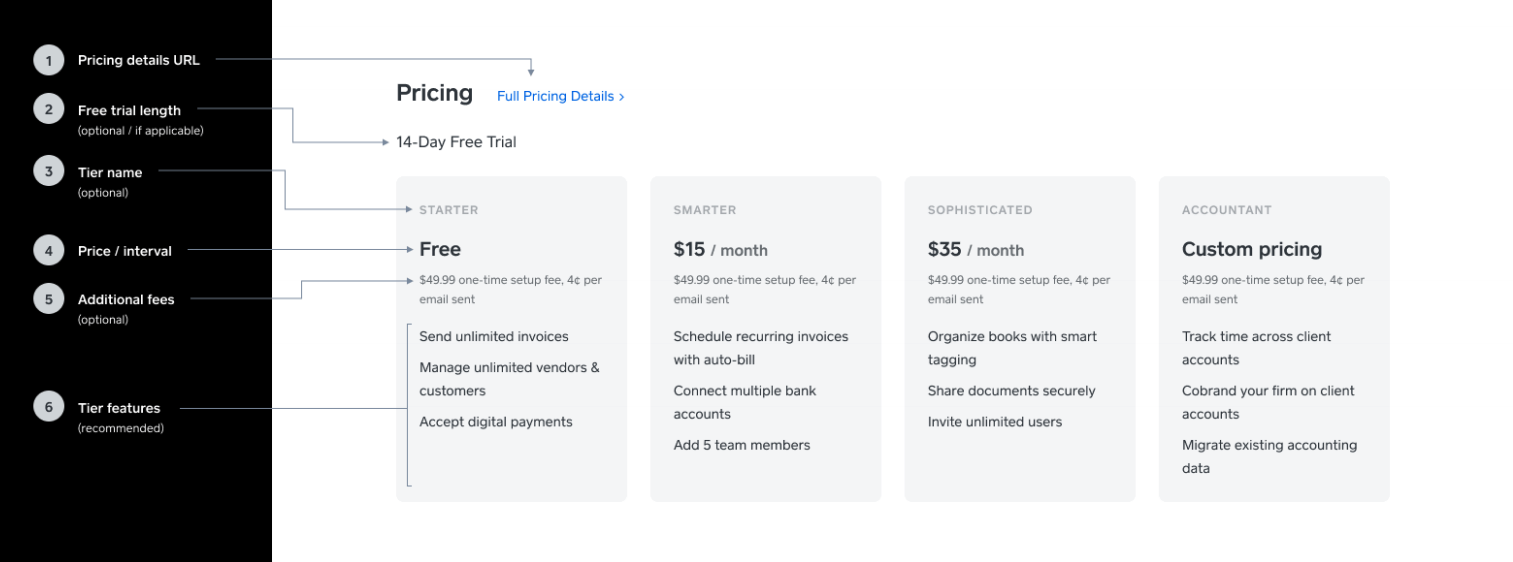Open the Full Pricing Details link
The height and width of the screenshot is (562, 1513).
(x=560, y=96)
